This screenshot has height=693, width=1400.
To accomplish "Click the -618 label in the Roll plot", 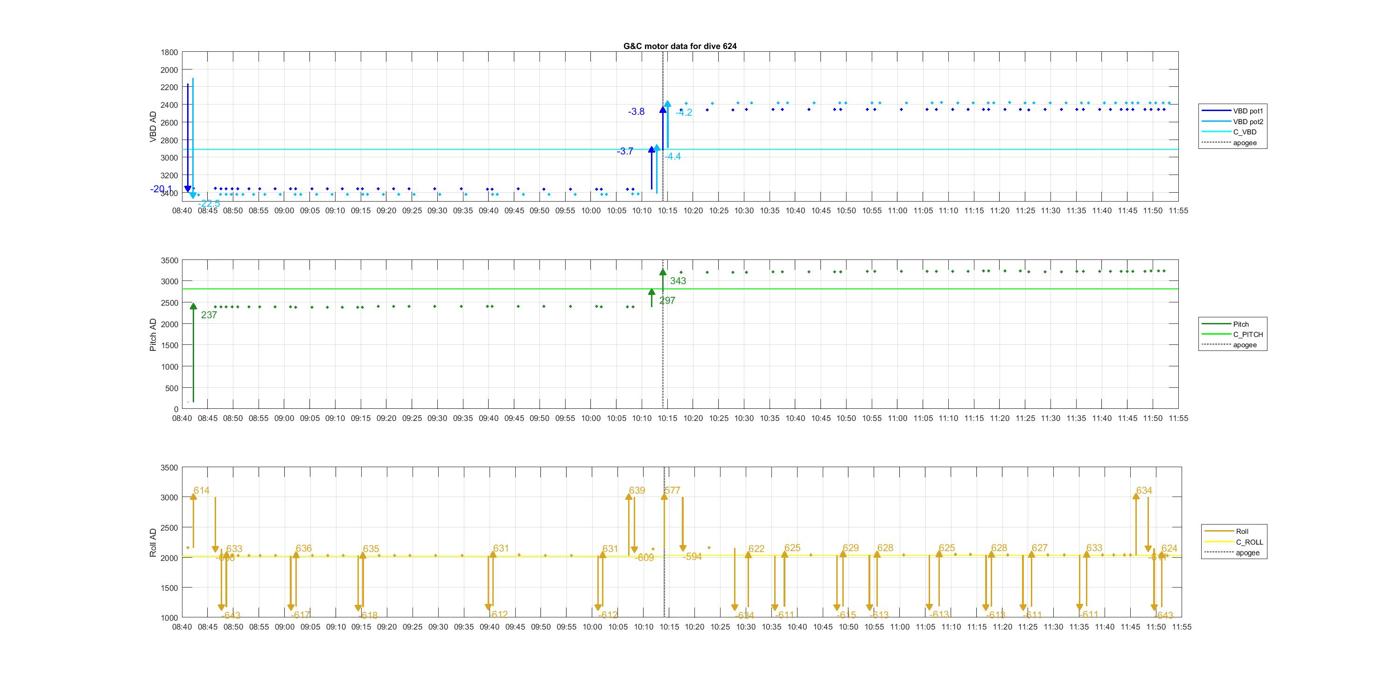I will pos(368,615).
